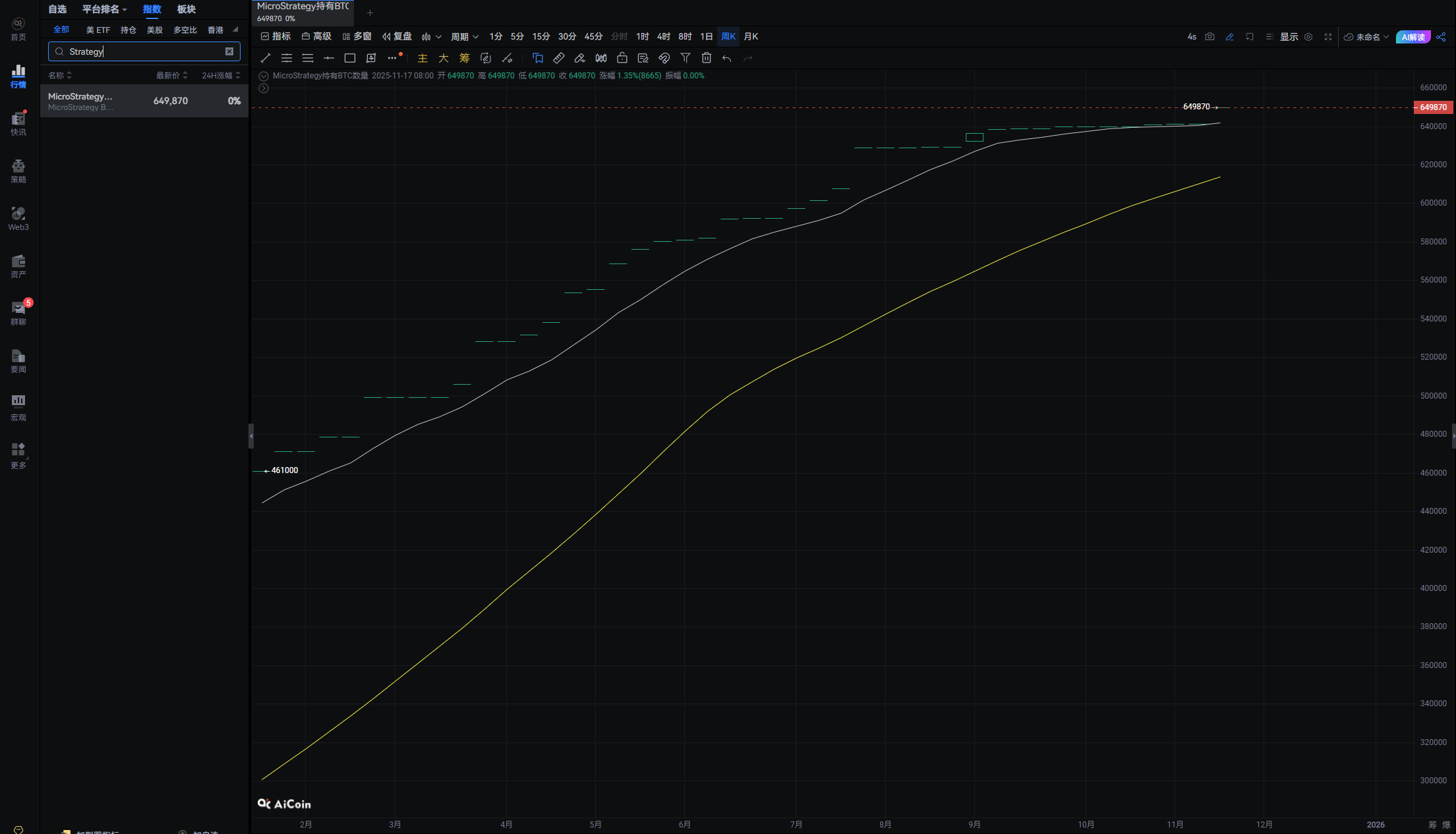Switch to the 月K monthly candle tab
This screenshot has width=1456, height=834.
751,36
